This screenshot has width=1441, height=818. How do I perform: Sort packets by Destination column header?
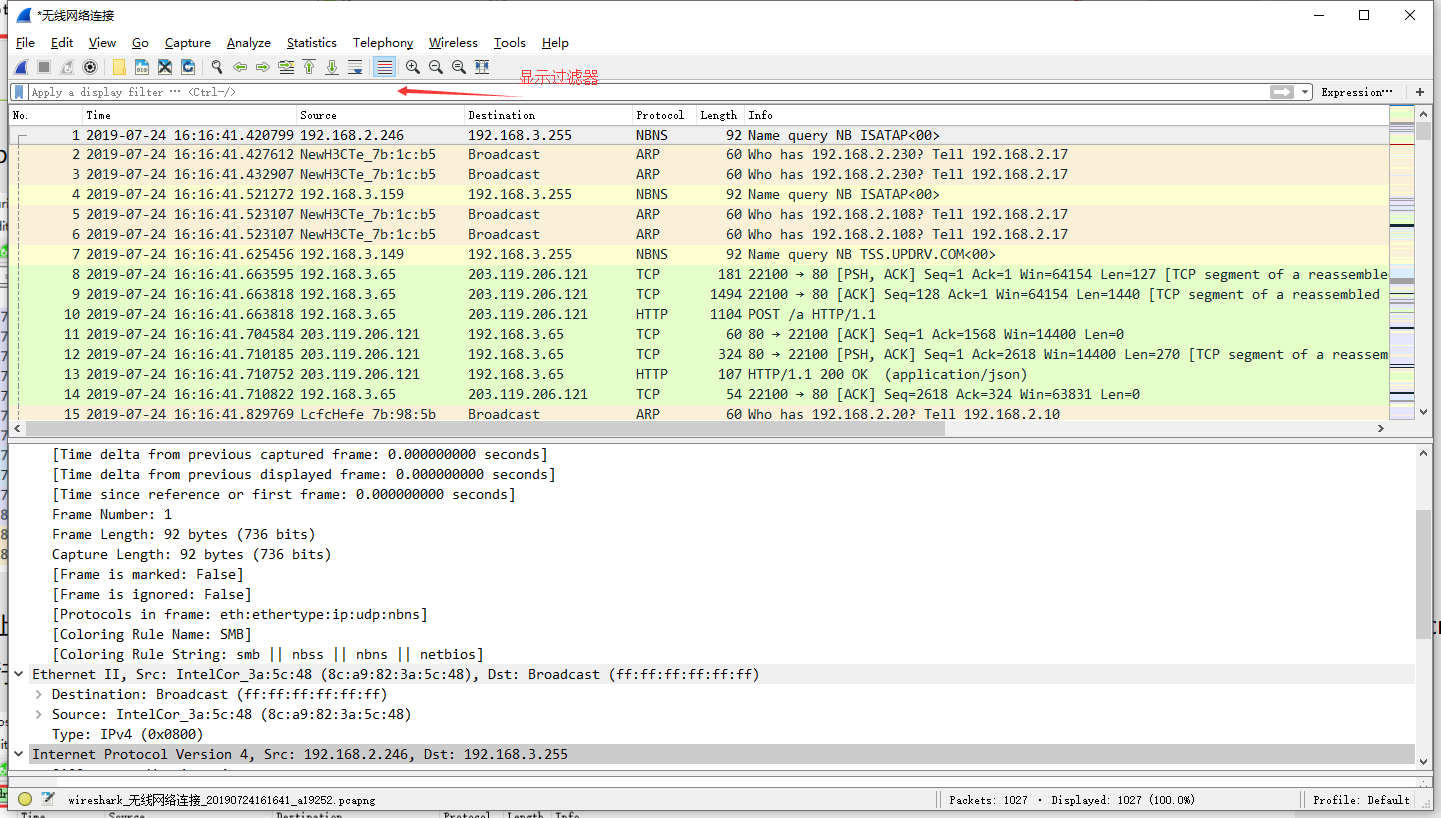point(549,115)
